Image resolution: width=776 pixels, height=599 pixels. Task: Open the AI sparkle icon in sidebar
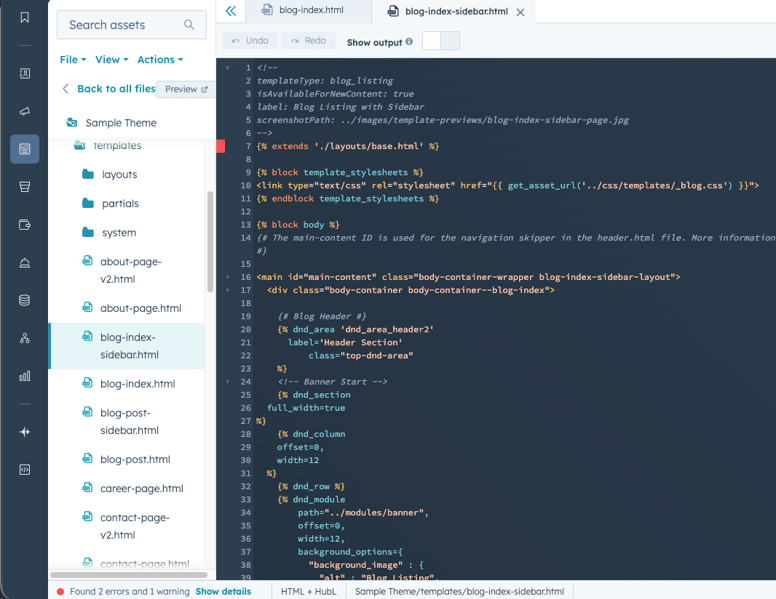[24, 432]
